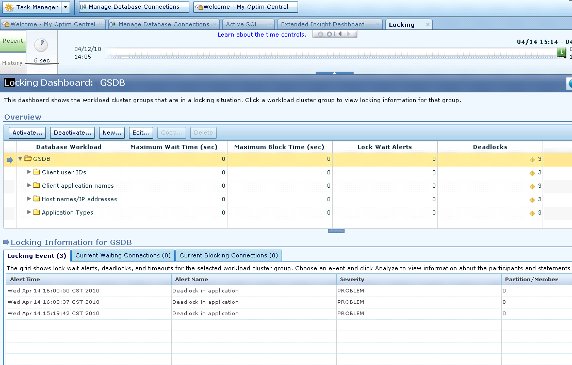Select the second bolded deadlock alert row
Viewport: 572px width, 365px height.
288,302
